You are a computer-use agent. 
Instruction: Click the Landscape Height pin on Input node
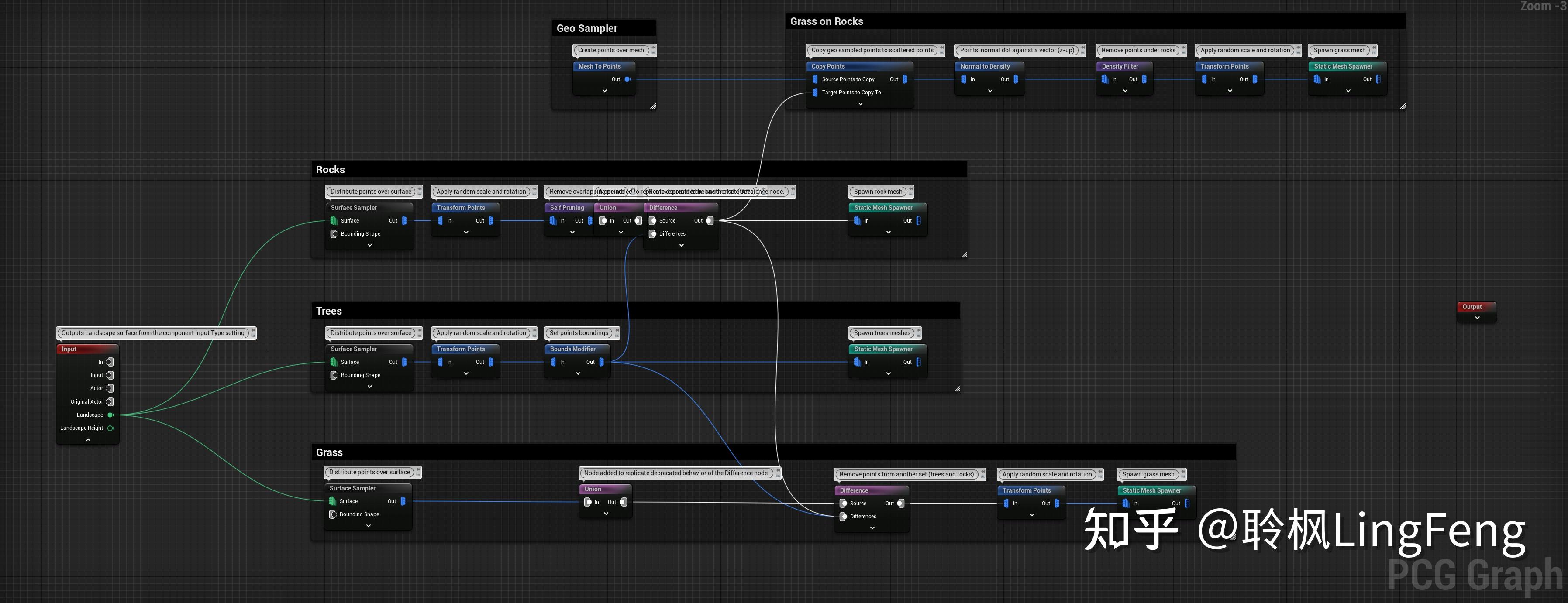(111, 428)
